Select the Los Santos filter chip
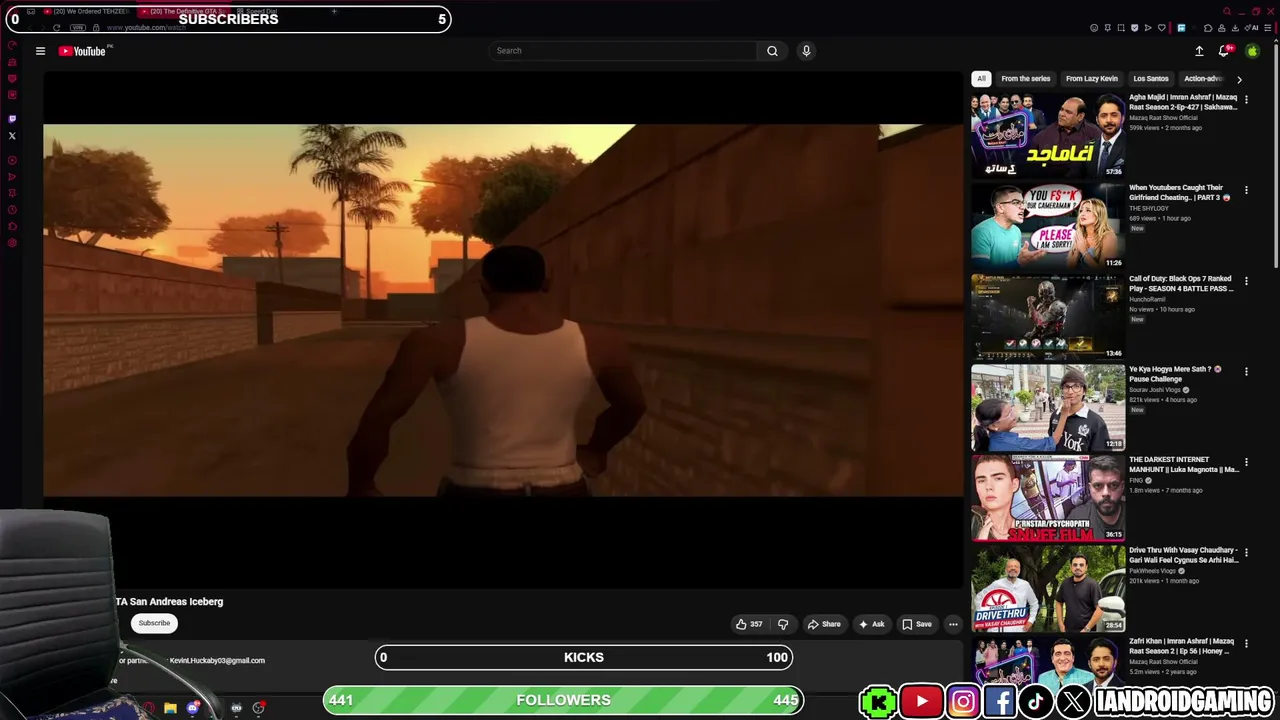The height and width of the screenshot is (720, 1280). [1151, 79]
